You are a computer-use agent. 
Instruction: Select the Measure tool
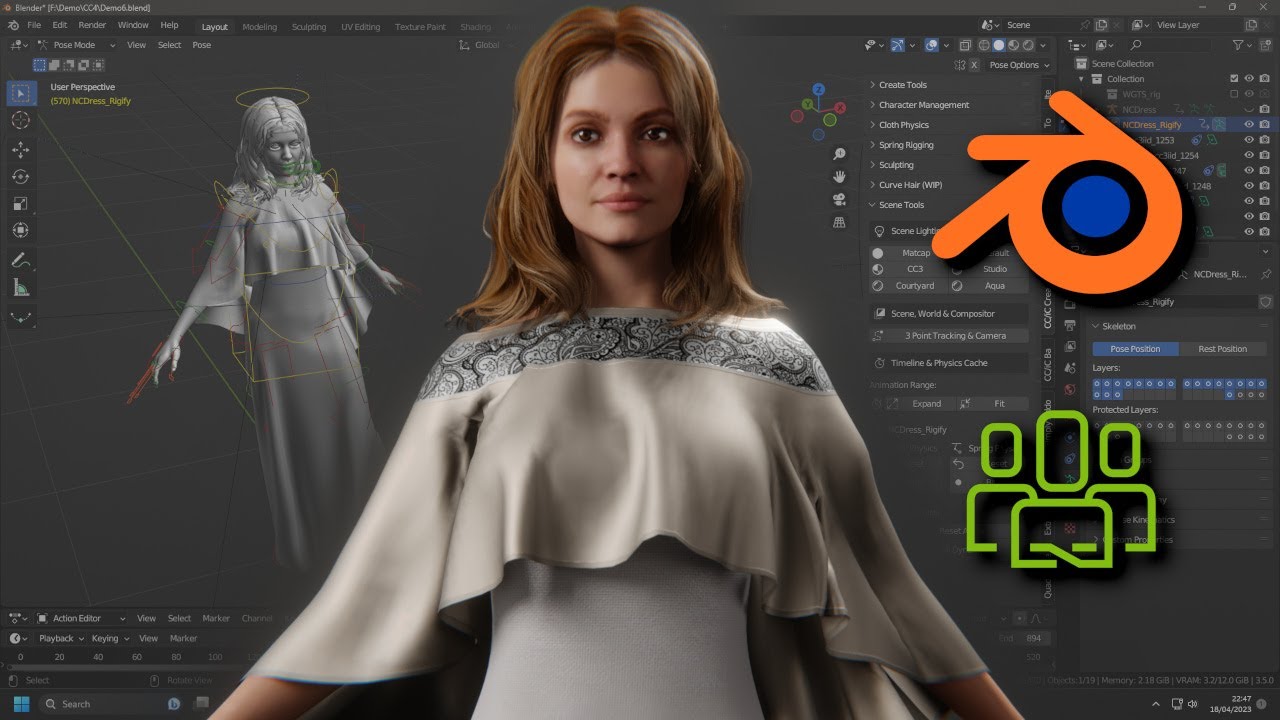pyautogui.click(x=20, y=288)
